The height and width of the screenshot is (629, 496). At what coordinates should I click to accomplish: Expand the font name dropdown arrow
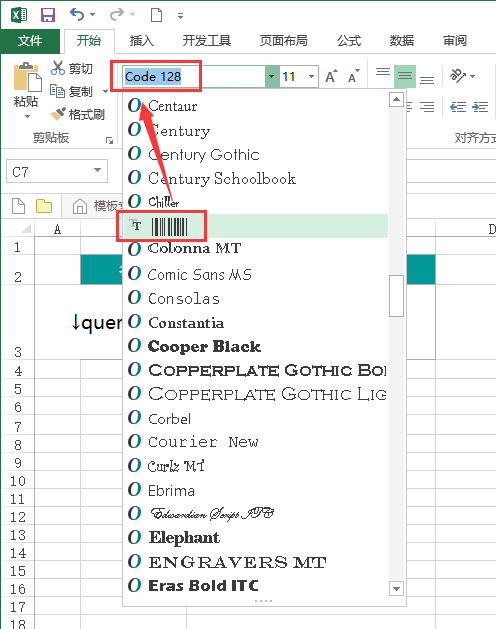click(x=272, y=76)
